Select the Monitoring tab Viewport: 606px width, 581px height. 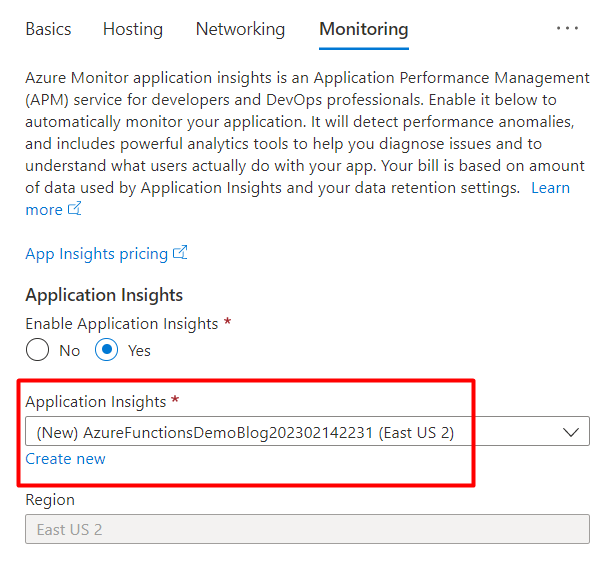[364, 29]
